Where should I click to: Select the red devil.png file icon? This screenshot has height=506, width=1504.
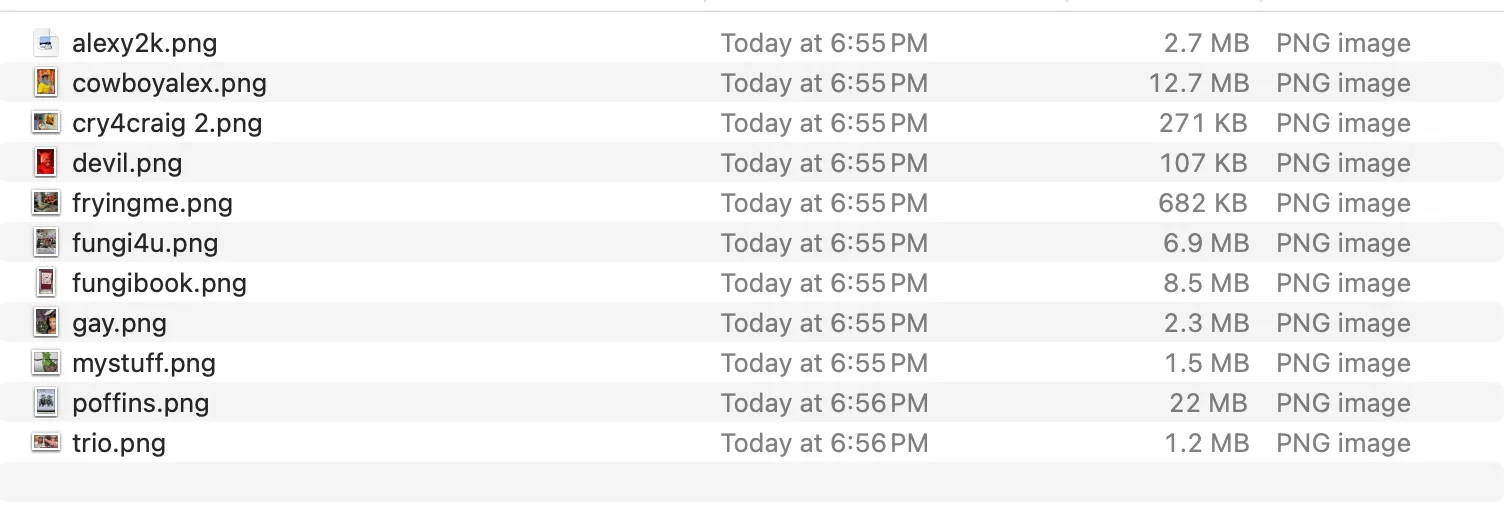[x=45, y=163]
